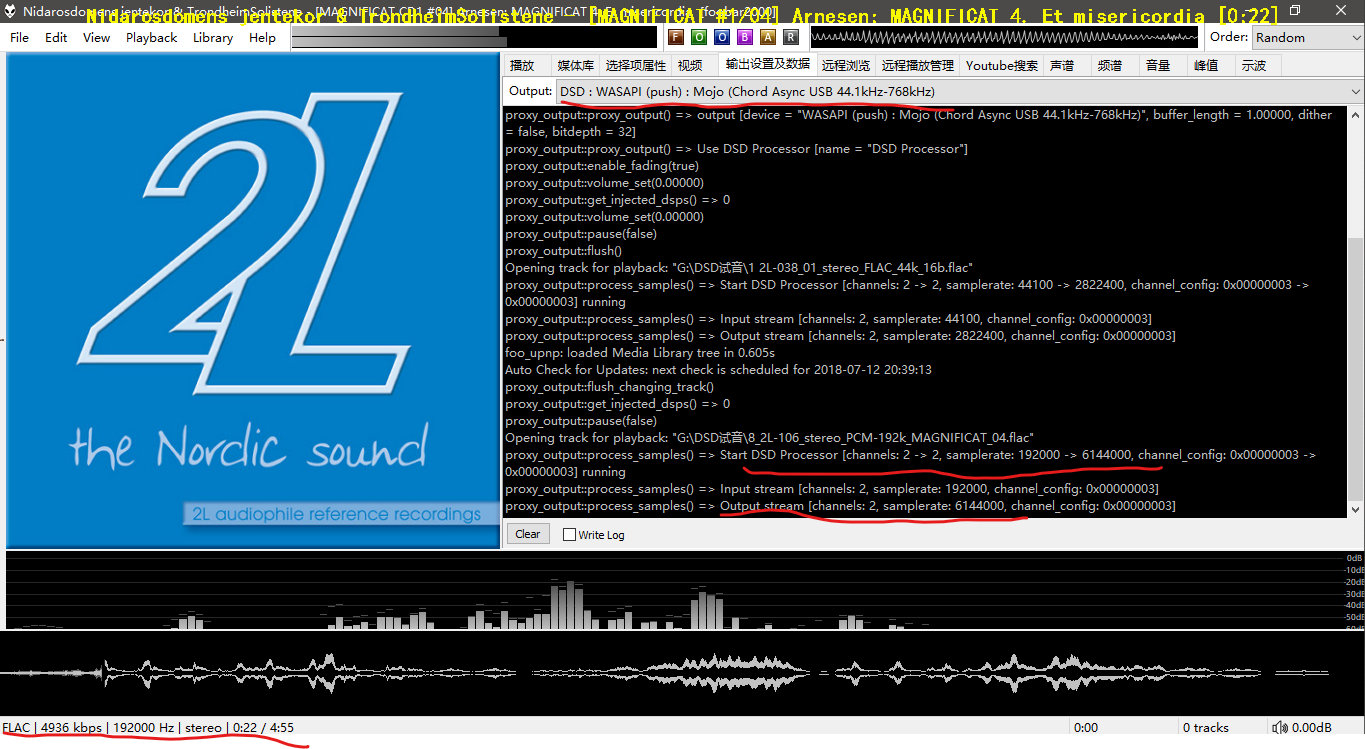Seek within the waveform seekbar
This screenshot has height=749, width=1365.
click(x=680, y=671)
